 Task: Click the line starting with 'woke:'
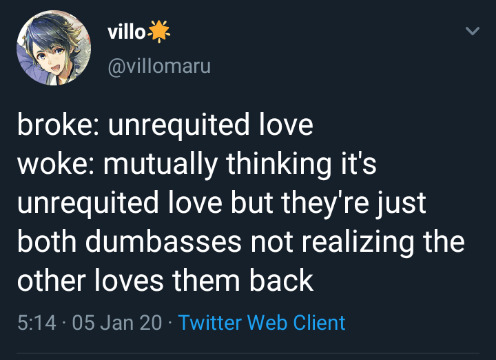pos(197,164)
